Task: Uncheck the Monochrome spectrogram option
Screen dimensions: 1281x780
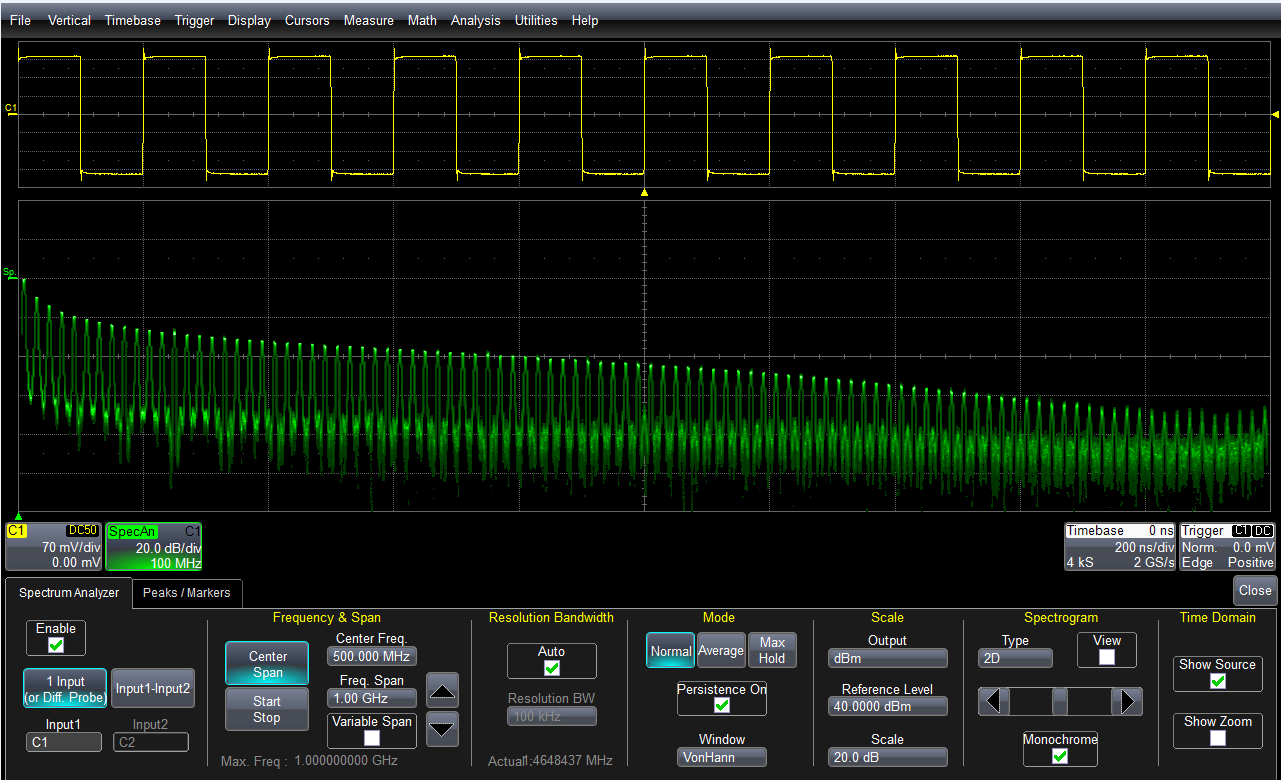Action: coord(1060,758)
